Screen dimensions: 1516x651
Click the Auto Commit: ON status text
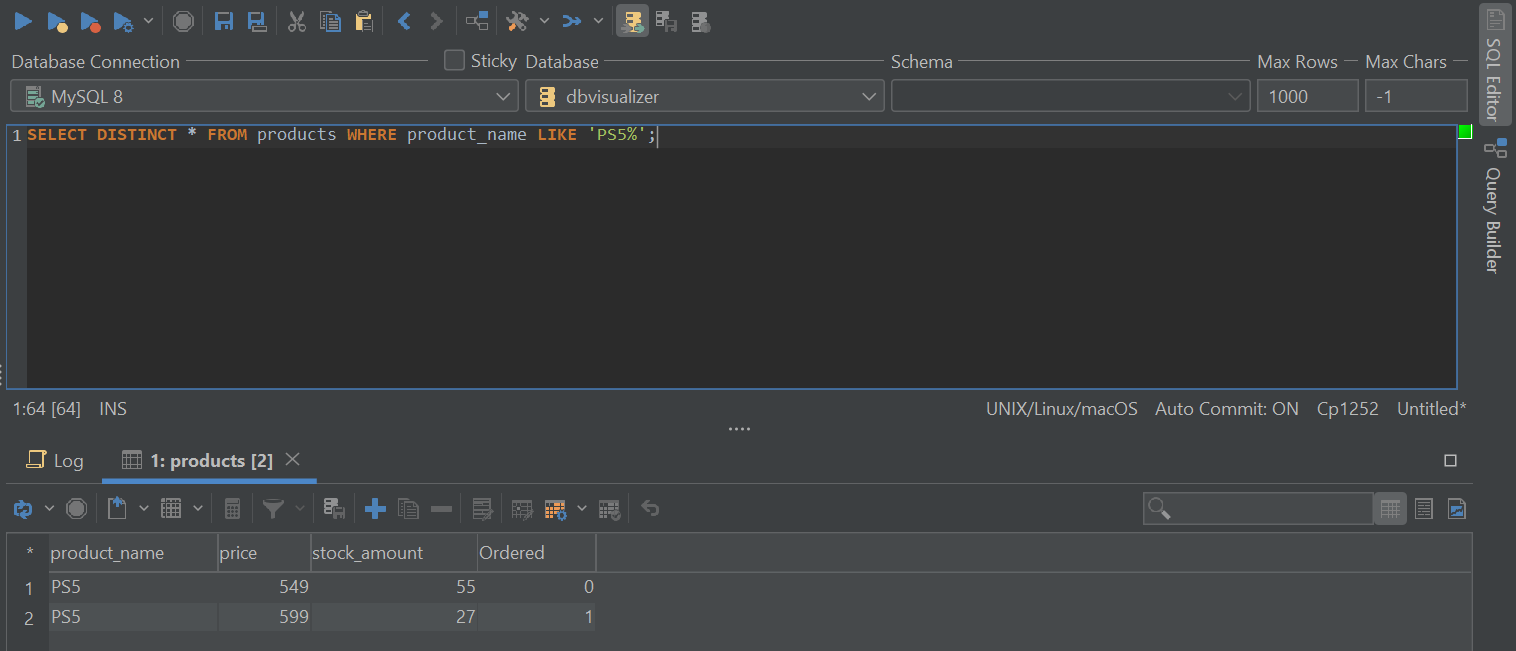[1226, 408]
